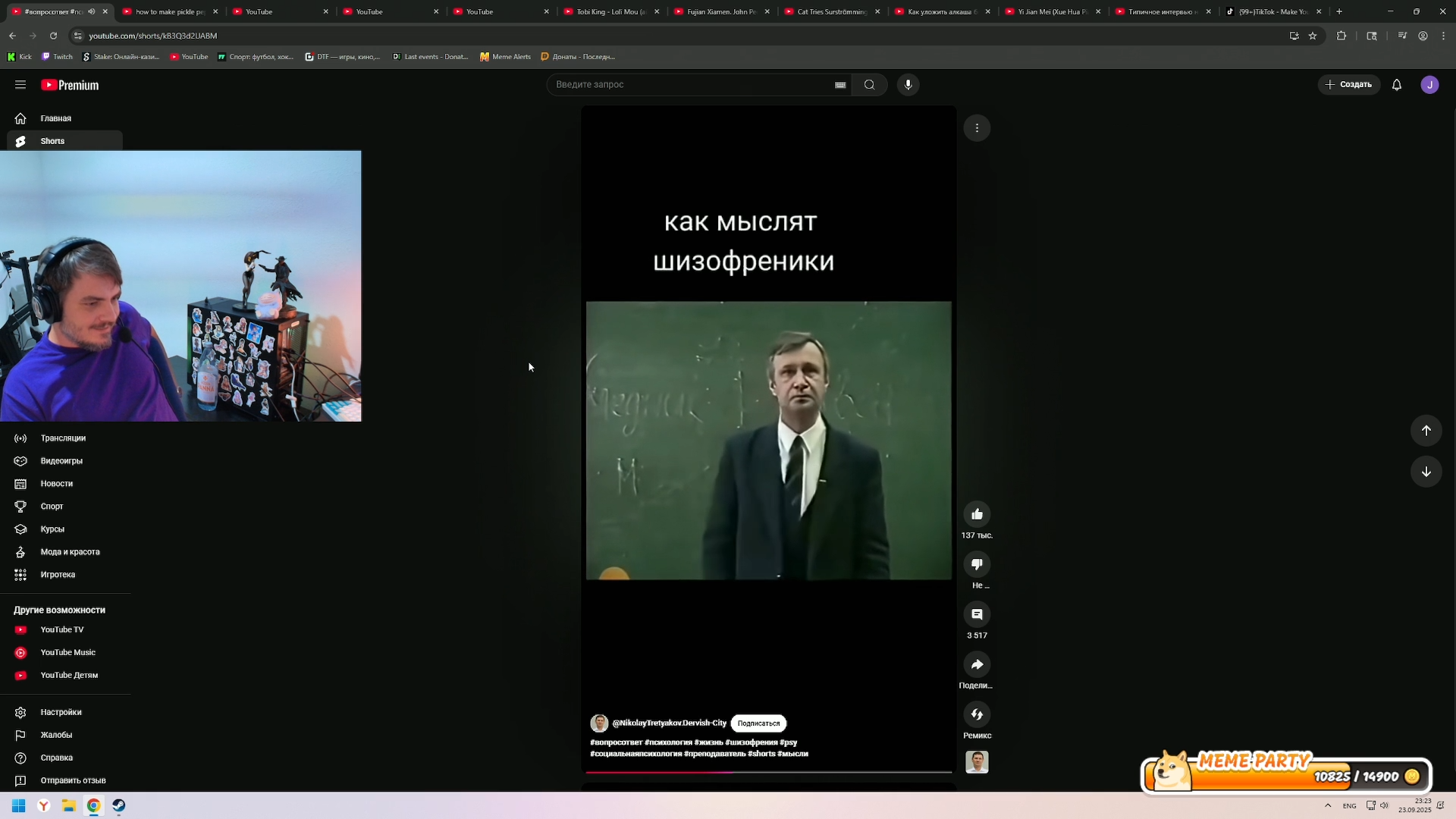Open the #психология hashtag link

pyautogui.click(x=668, y=742)
